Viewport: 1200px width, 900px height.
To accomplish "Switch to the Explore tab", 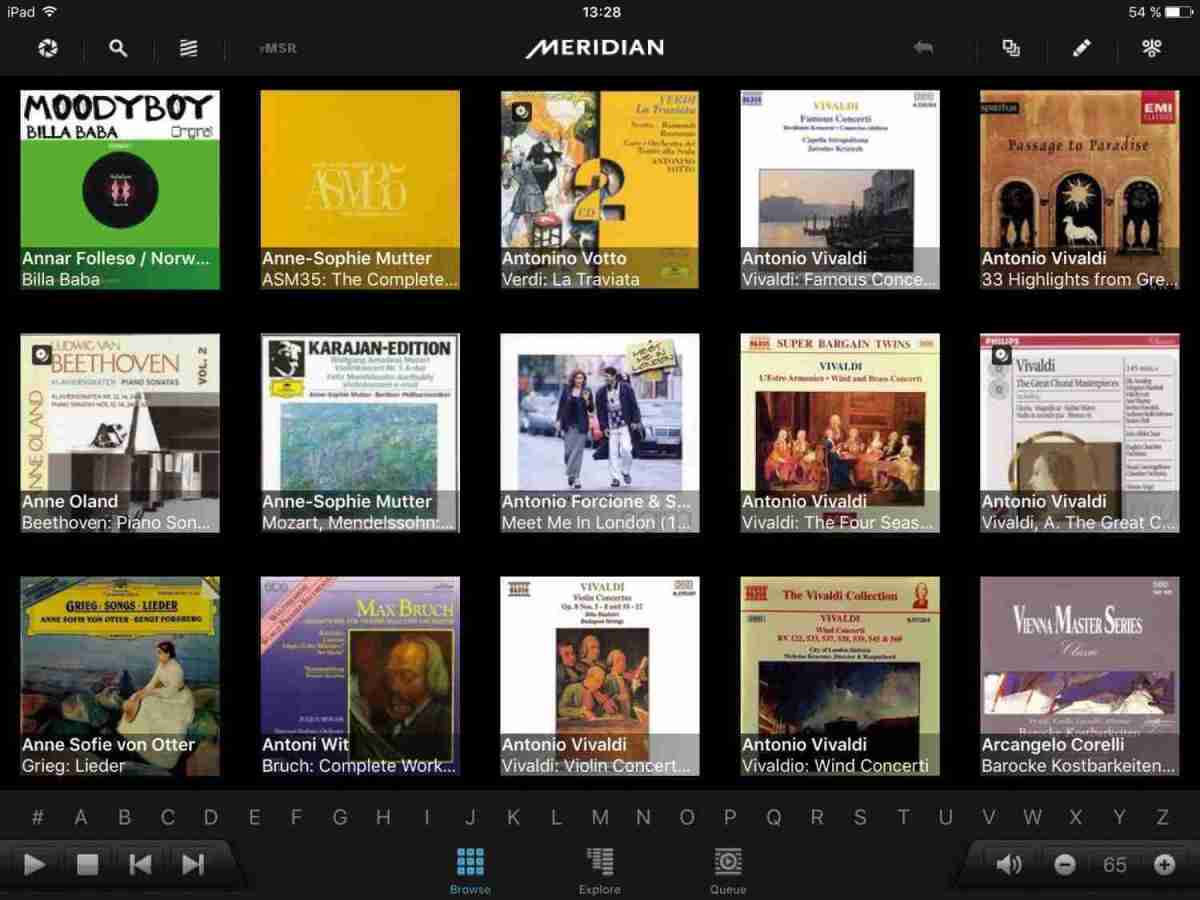I will 600,870.
